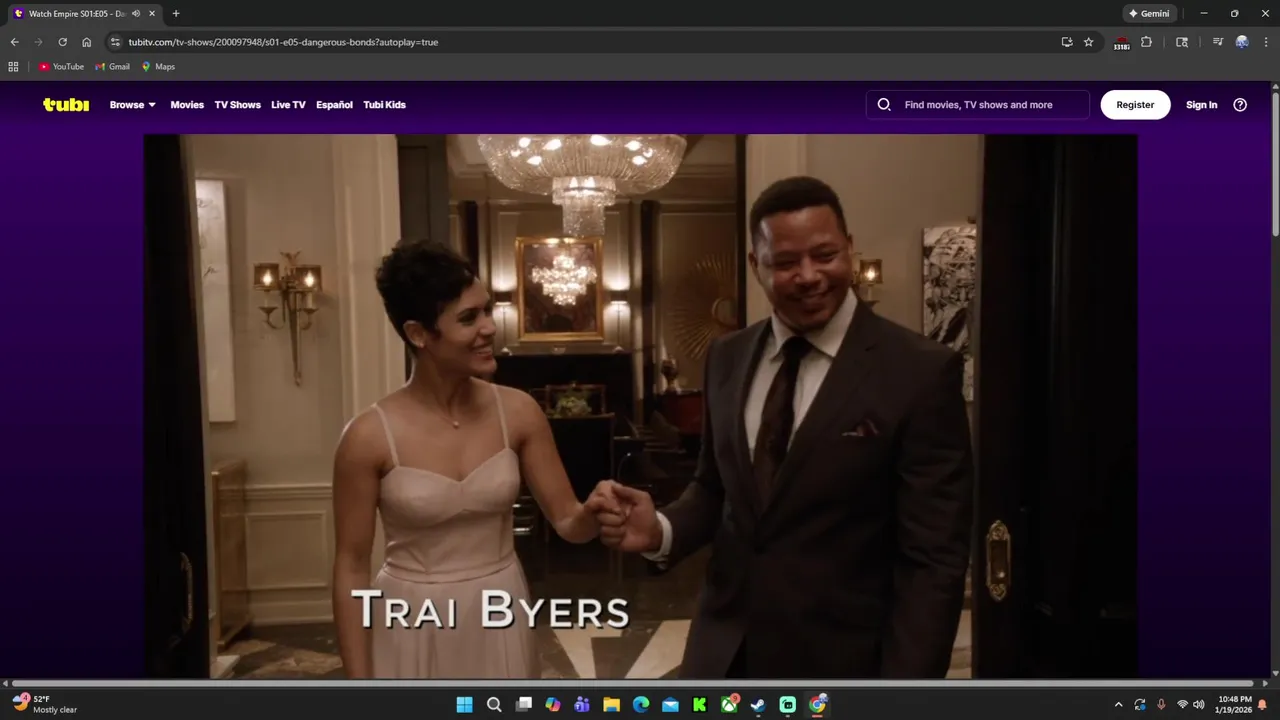
Task: Open a new tab with the plus button
Action: pyautogui.click(x=176, y=14)
